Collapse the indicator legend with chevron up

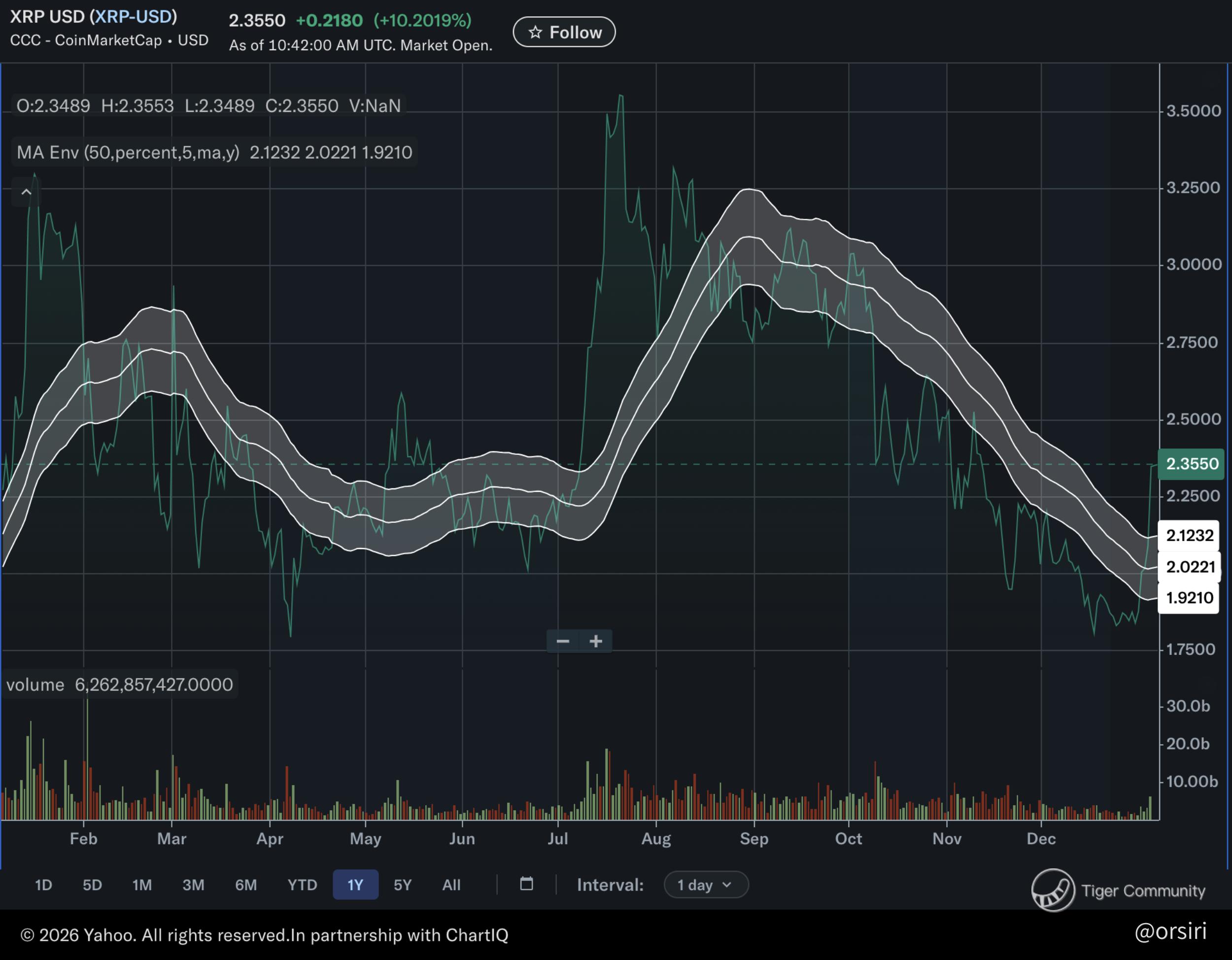[26, 192]
